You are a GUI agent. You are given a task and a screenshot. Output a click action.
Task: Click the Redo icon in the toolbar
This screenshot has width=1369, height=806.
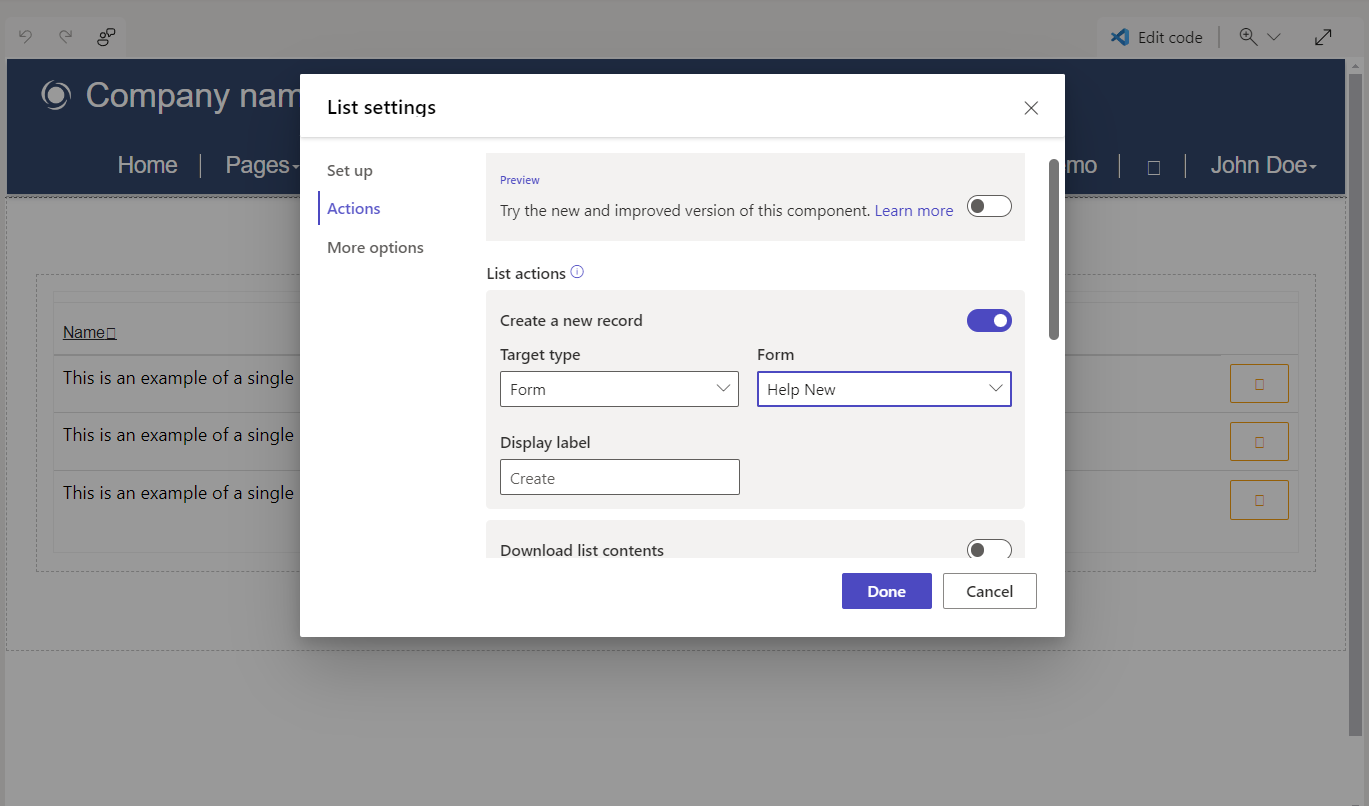64,37
